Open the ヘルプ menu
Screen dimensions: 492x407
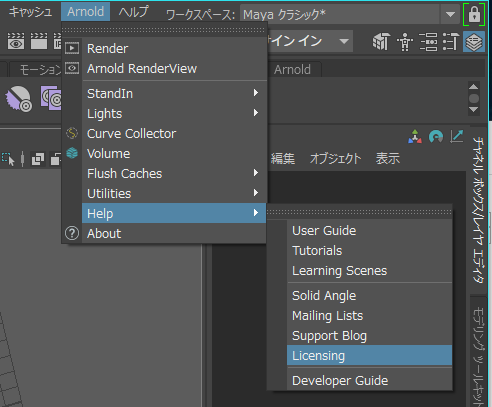click(x=133, y=12)
